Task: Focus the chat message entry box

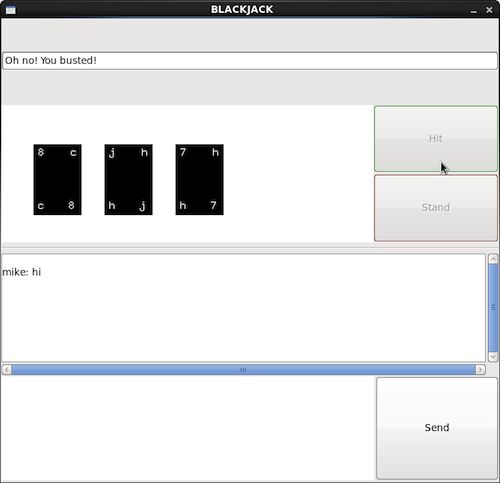Action: tap(188, 428)
